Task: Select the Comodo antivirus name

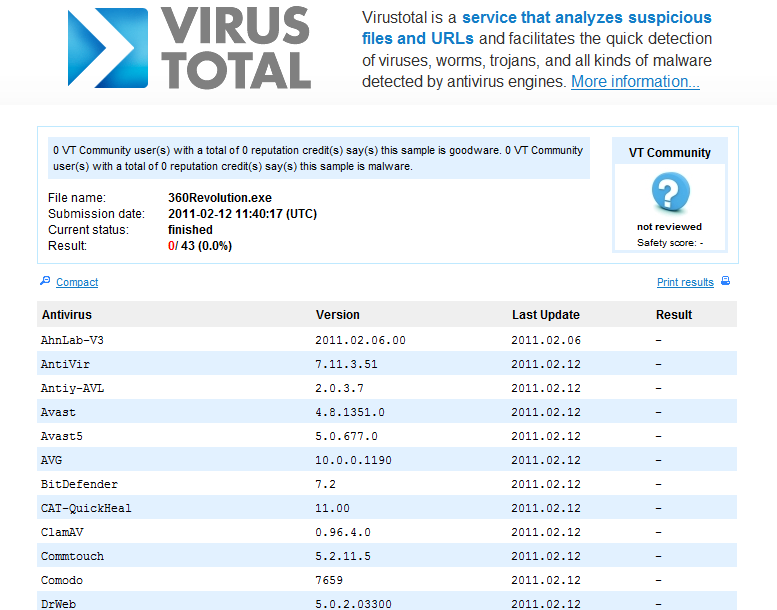Action: [61, 580]
